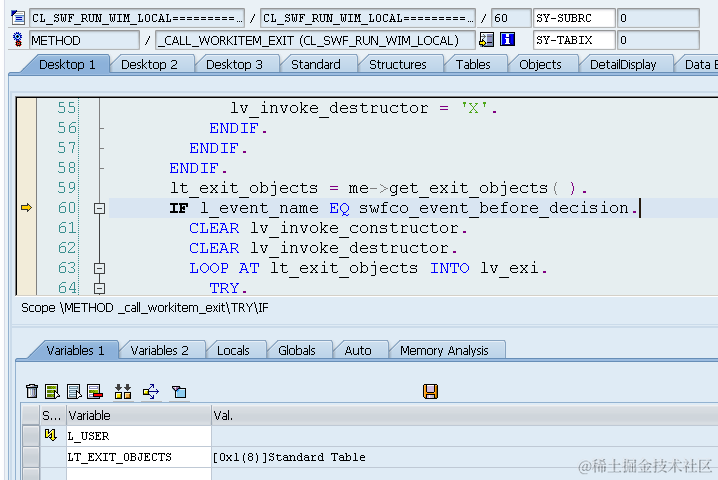Click the L_USER variable cell
This screenshot has width=718, height=480.
[139, 436]
